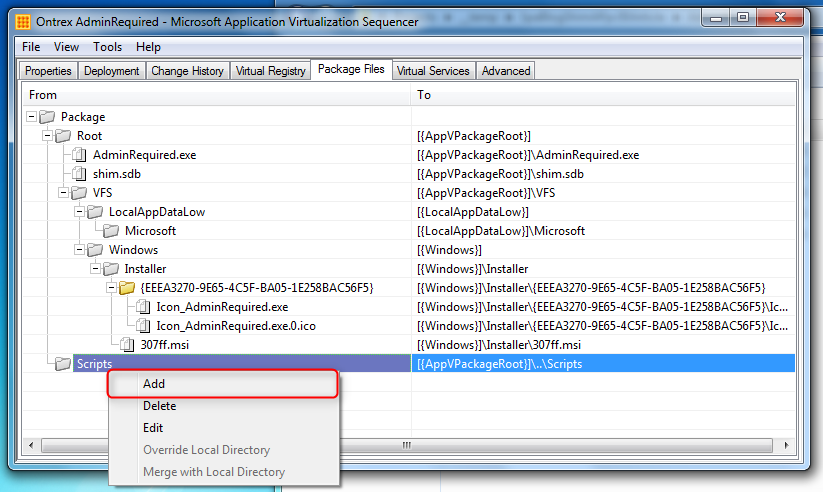This screenshot has width=823, height=492.
Task: Collapse the Package tree node
Action: coord(31,117)
